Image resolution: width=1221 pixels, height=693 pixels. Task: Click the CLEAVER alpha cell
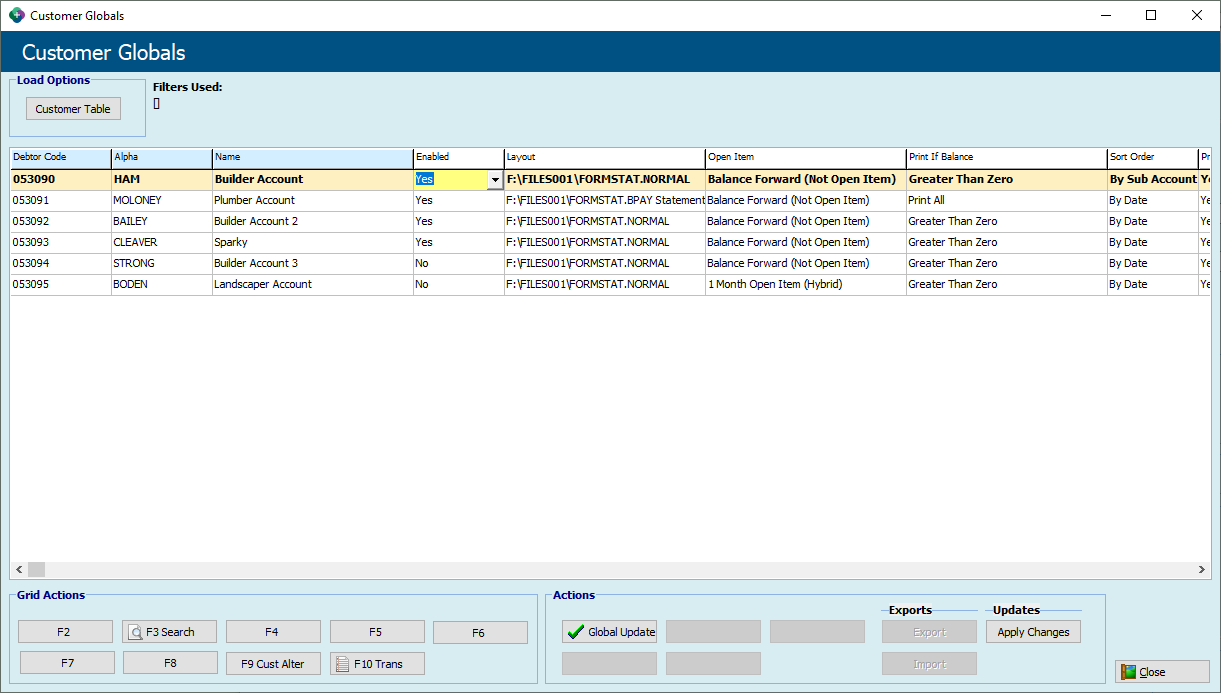pyautogui.click(x=162, y=242)
